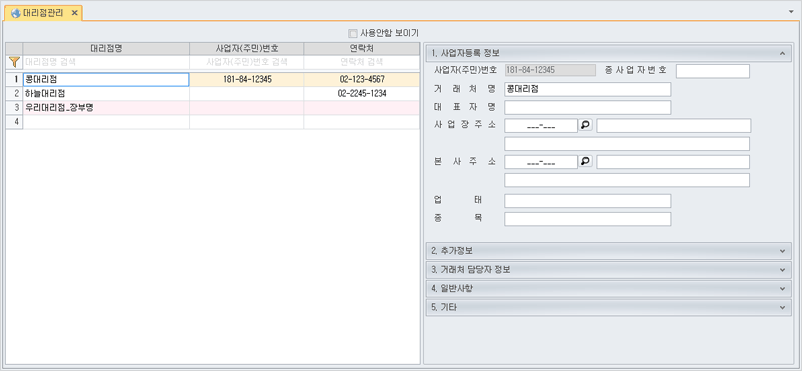
Task: Click the filter funnel icon in grid
Action: (14, 62)
